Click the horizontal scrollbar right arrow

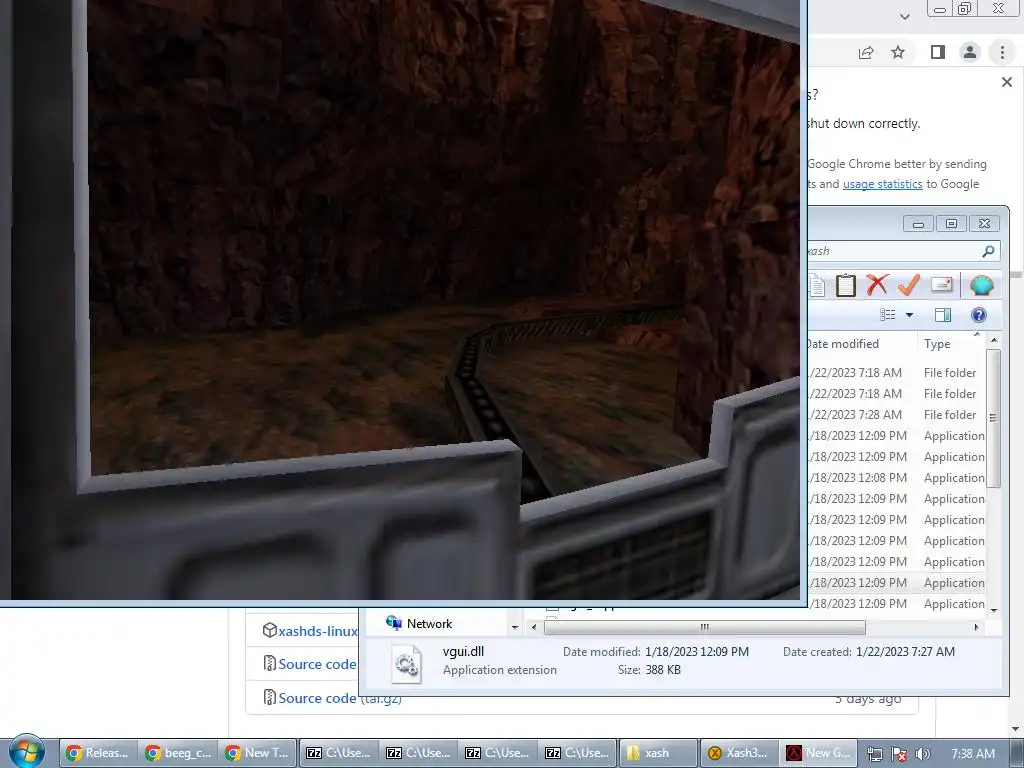pyautogui.click(x=976, y=627)
